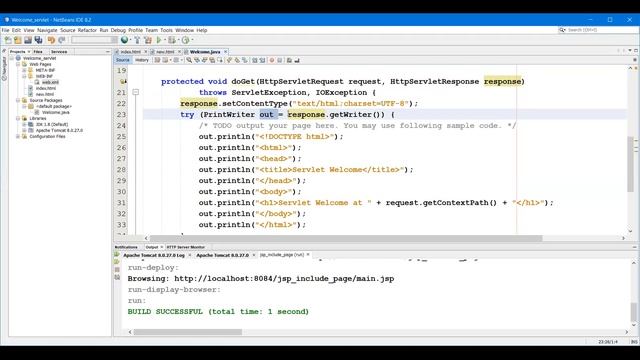640x360 pixels.
Task: Switch to the Files panel tab
Action: point(38,52)
